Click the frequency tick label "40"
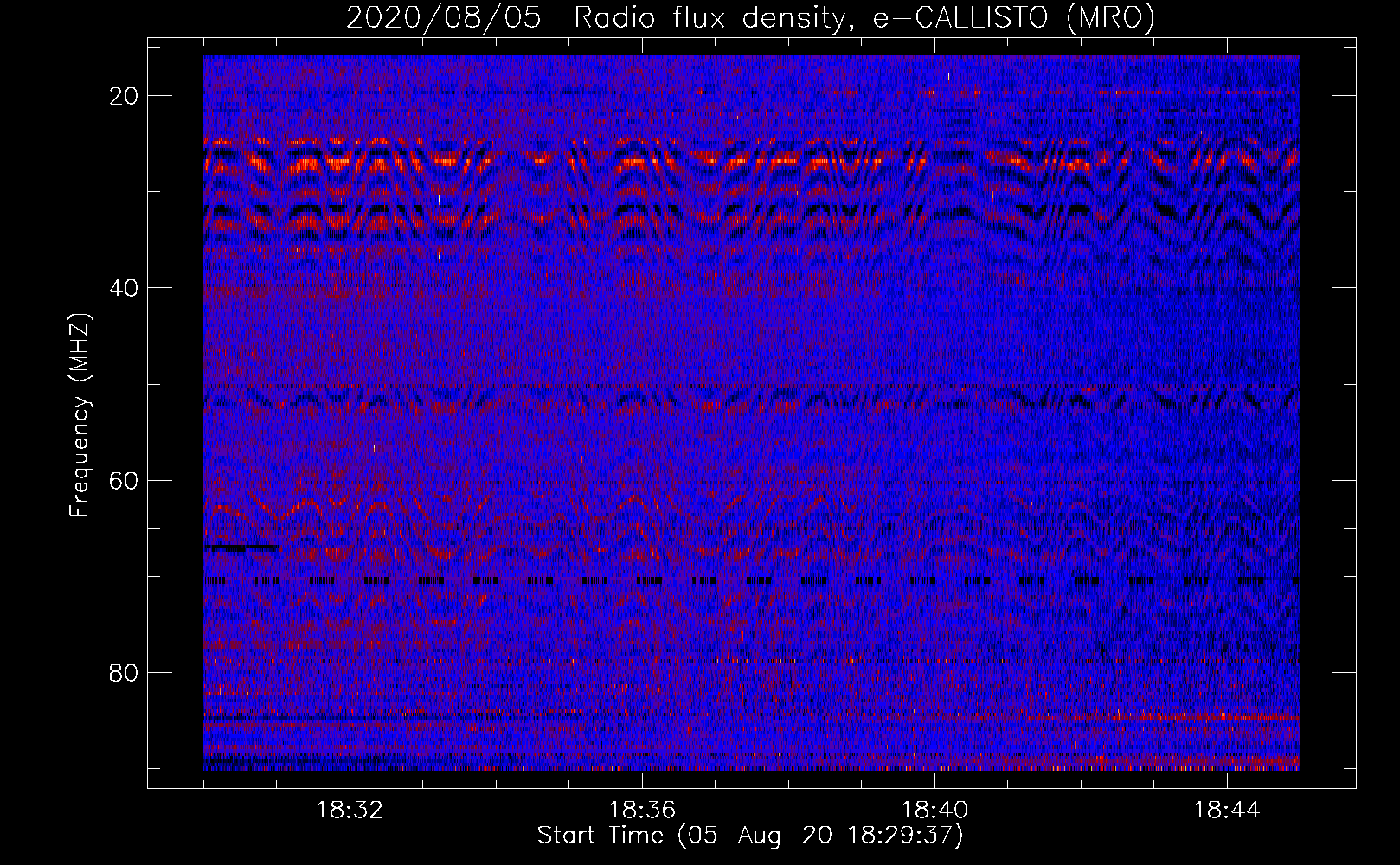Image resolution: width=1400 pixels, height=865 pixels. [x=125, y=288]
